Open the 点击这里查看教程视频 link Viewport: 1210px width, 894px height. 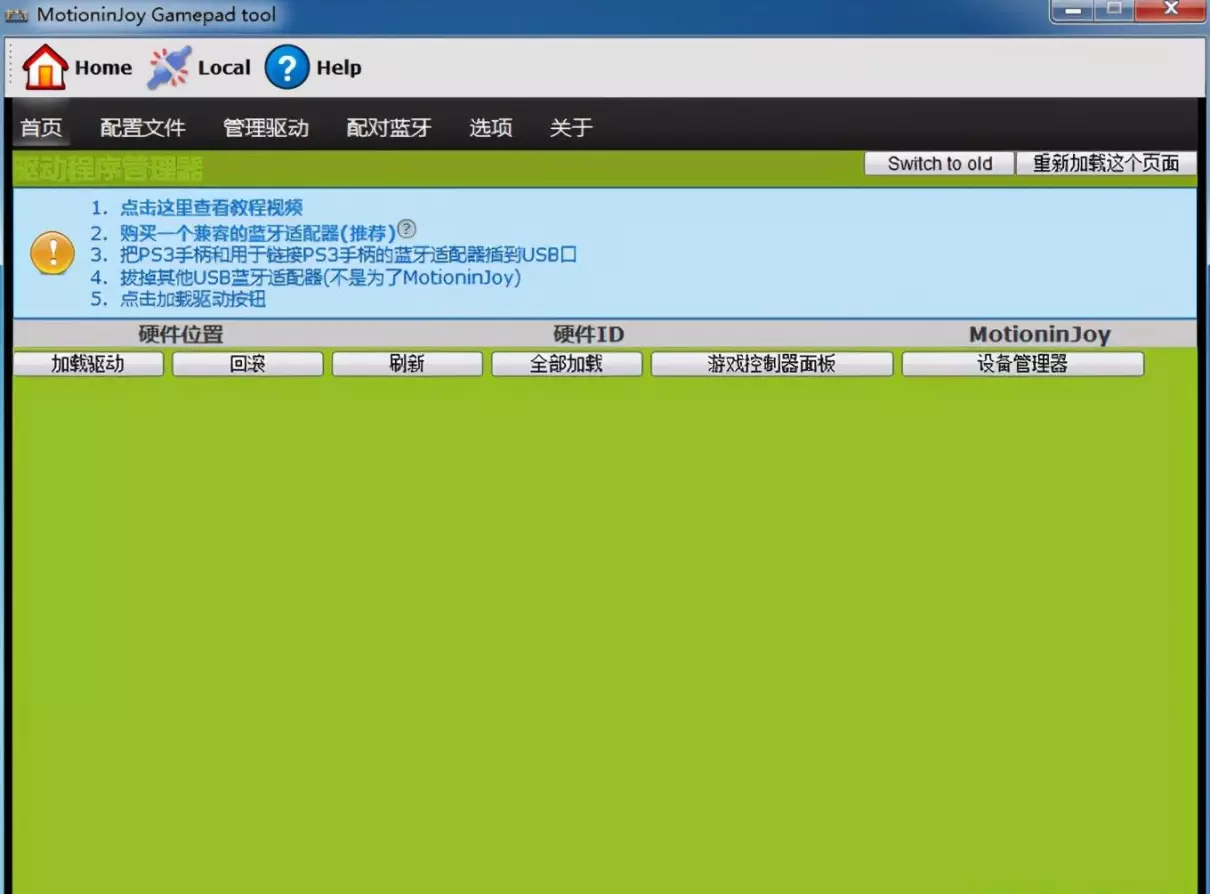pyautogui.click(x=211, y=208)
